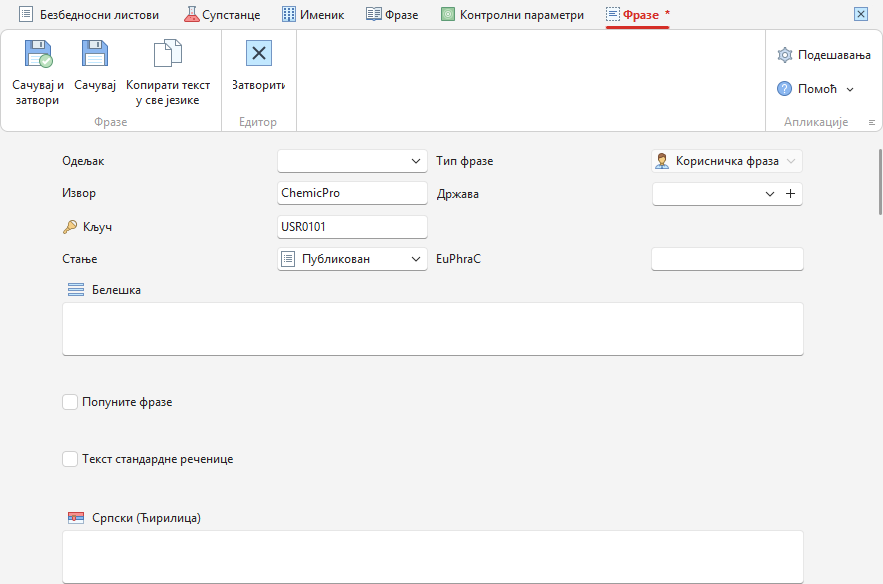Click the Српски (Ћирилица) text area
Image resolution: width=883 pixels, height=584 pixels.
(432, 557)
